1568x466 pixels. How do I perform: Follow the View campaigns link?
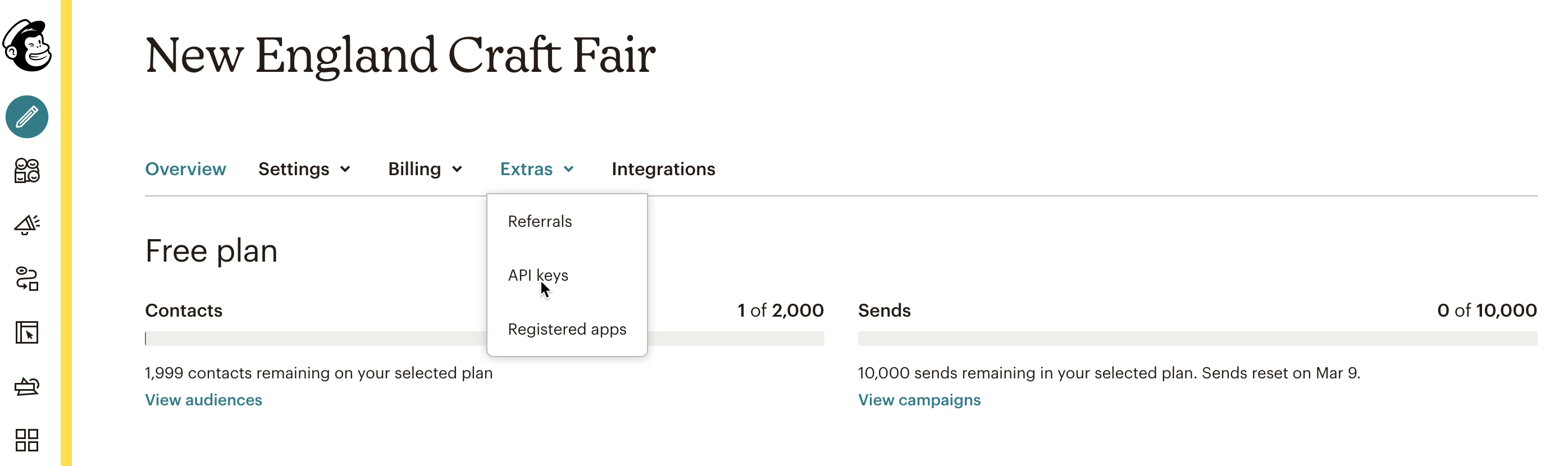click(919, 400)
